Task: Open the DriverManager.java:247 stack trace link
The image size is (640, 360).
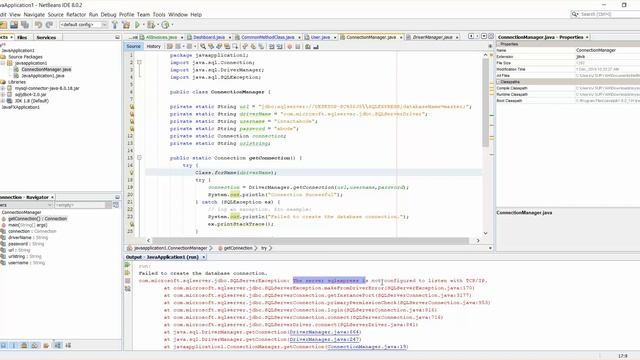Action: tap(324, 340)
